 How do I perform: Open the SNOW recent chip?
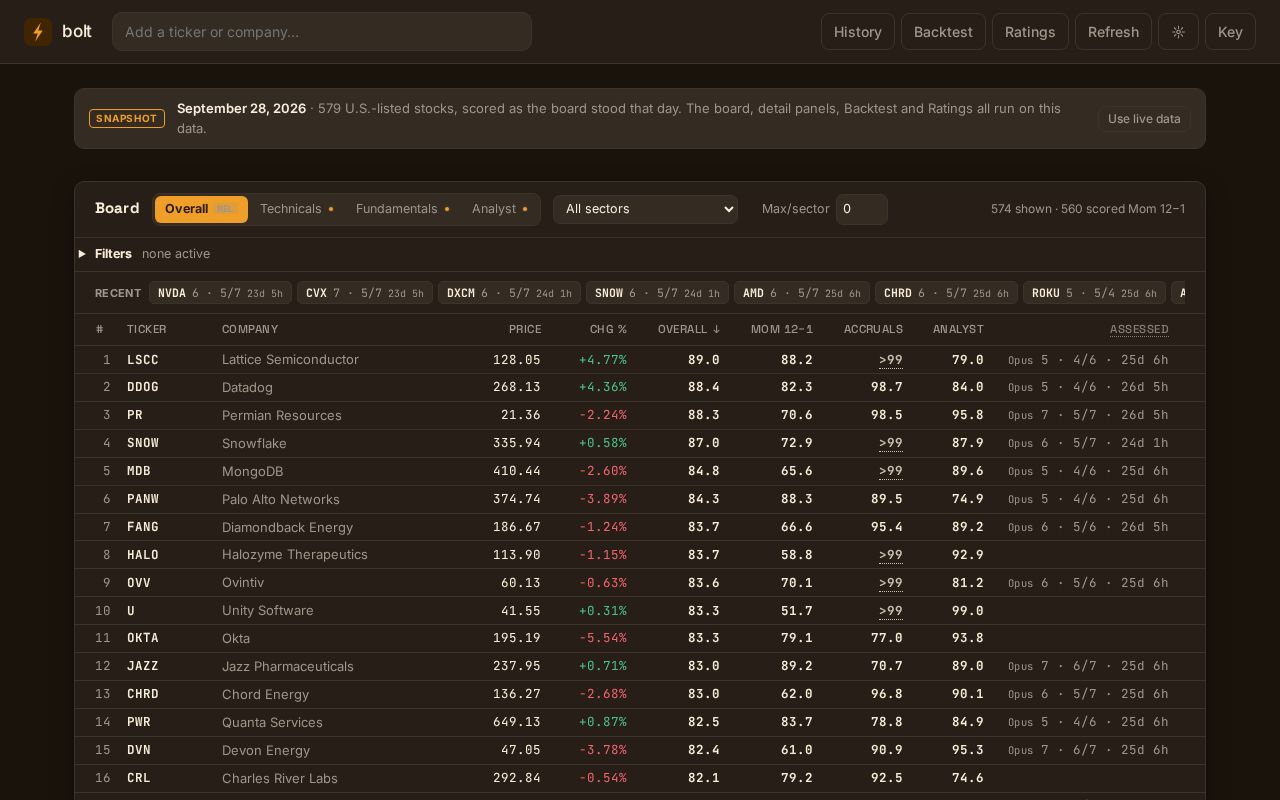pyautogui.click(x=657, y=293)
